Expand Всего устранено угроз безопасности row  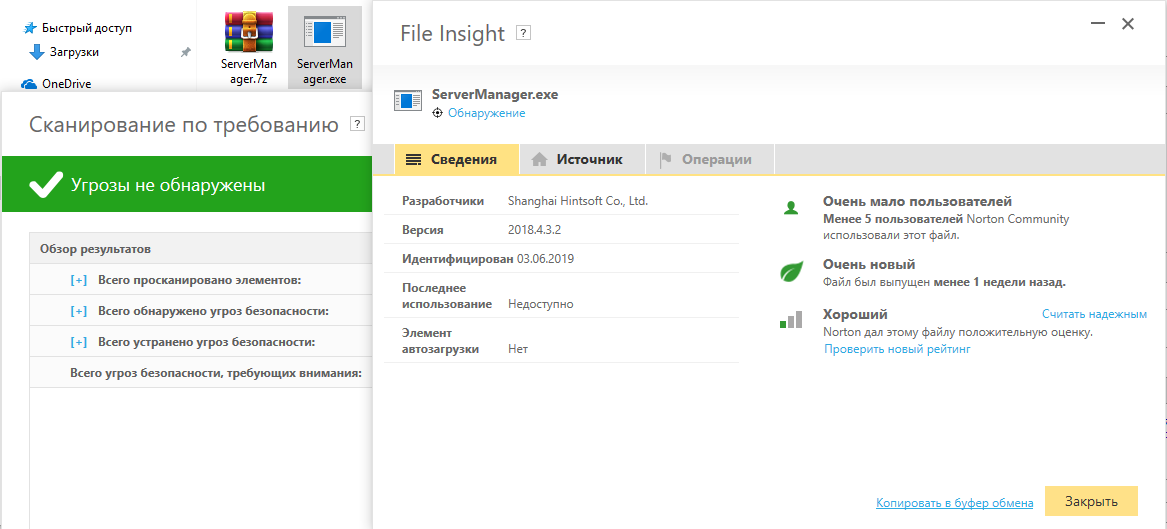(x=79, y=342)
